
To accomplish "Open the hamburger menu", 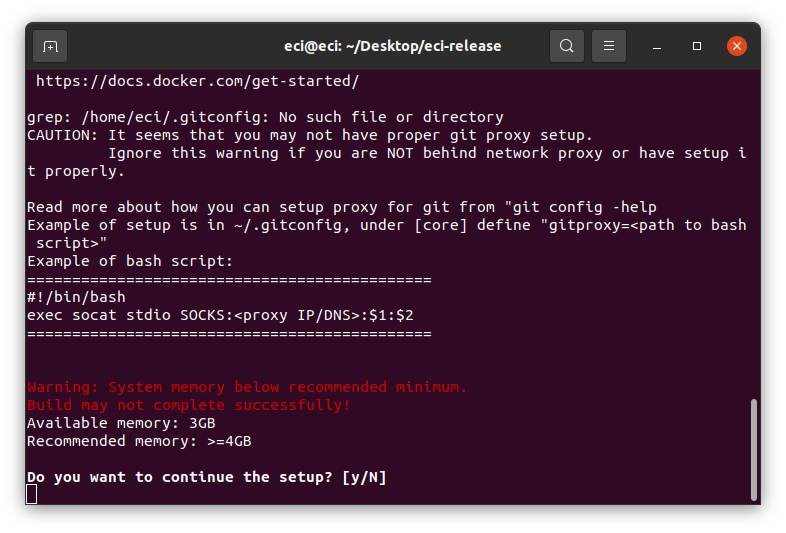I will [609, 46].
